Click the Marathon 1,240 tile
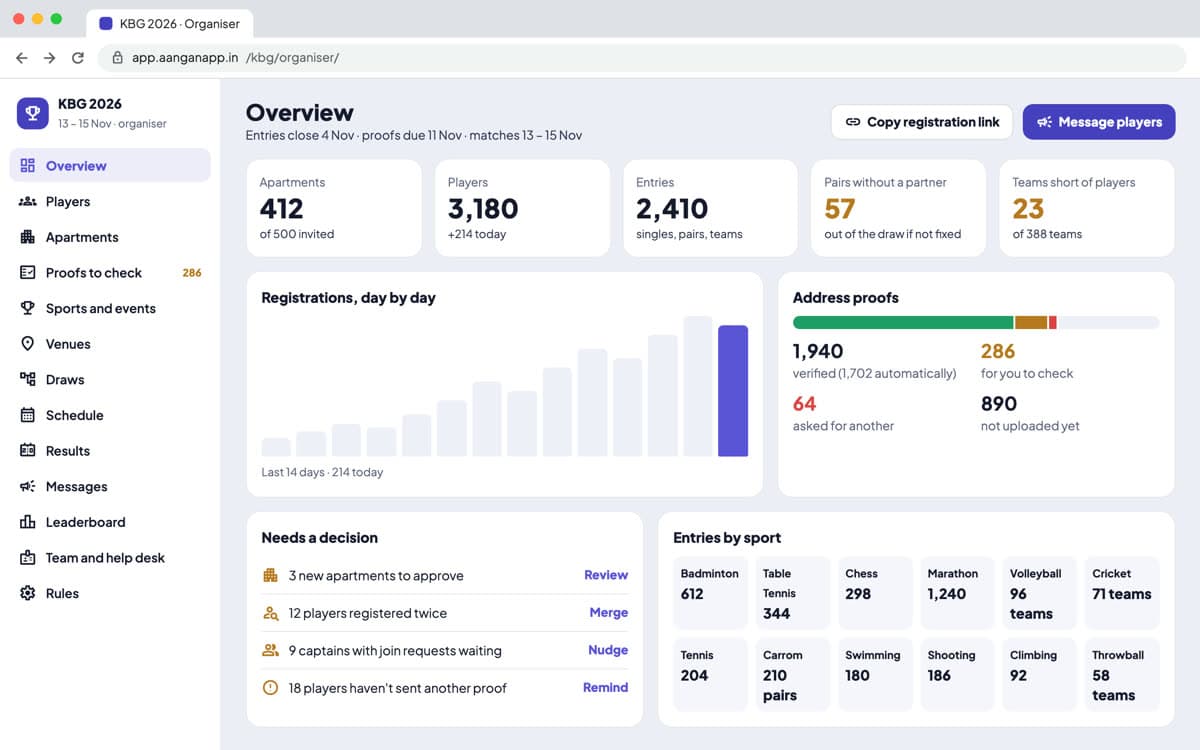Screen dimensions: 1200x750 (957, 593)
